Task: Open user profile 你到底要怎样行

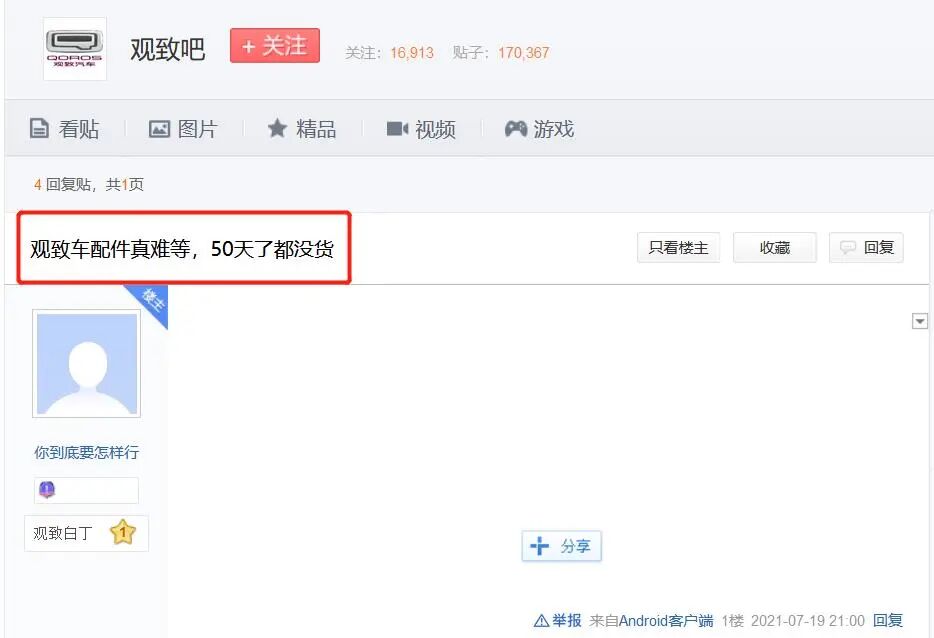Action: (x=86, y=453)
